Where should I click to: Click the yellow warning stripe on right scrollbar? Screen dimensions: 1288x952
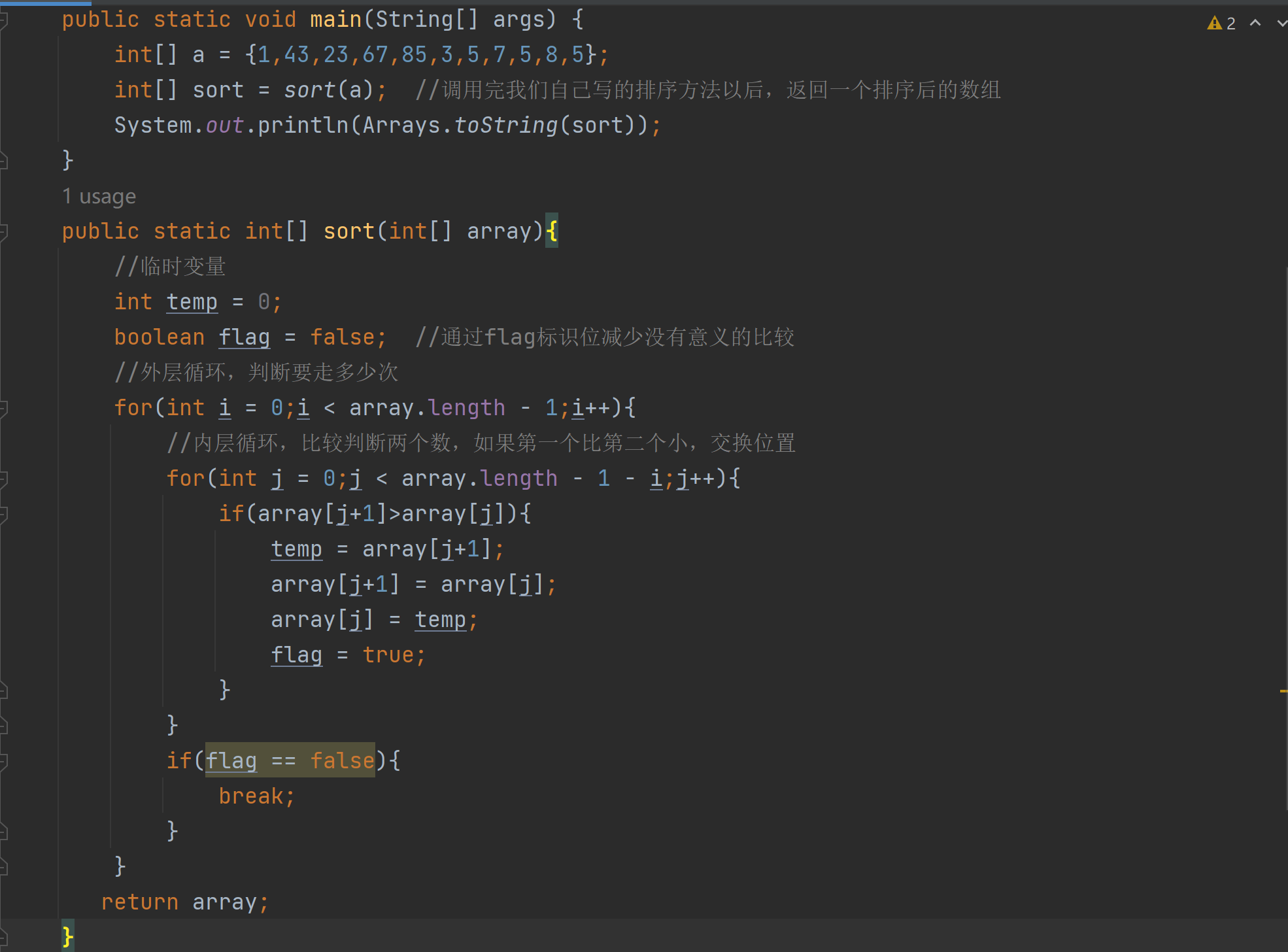1283,690
